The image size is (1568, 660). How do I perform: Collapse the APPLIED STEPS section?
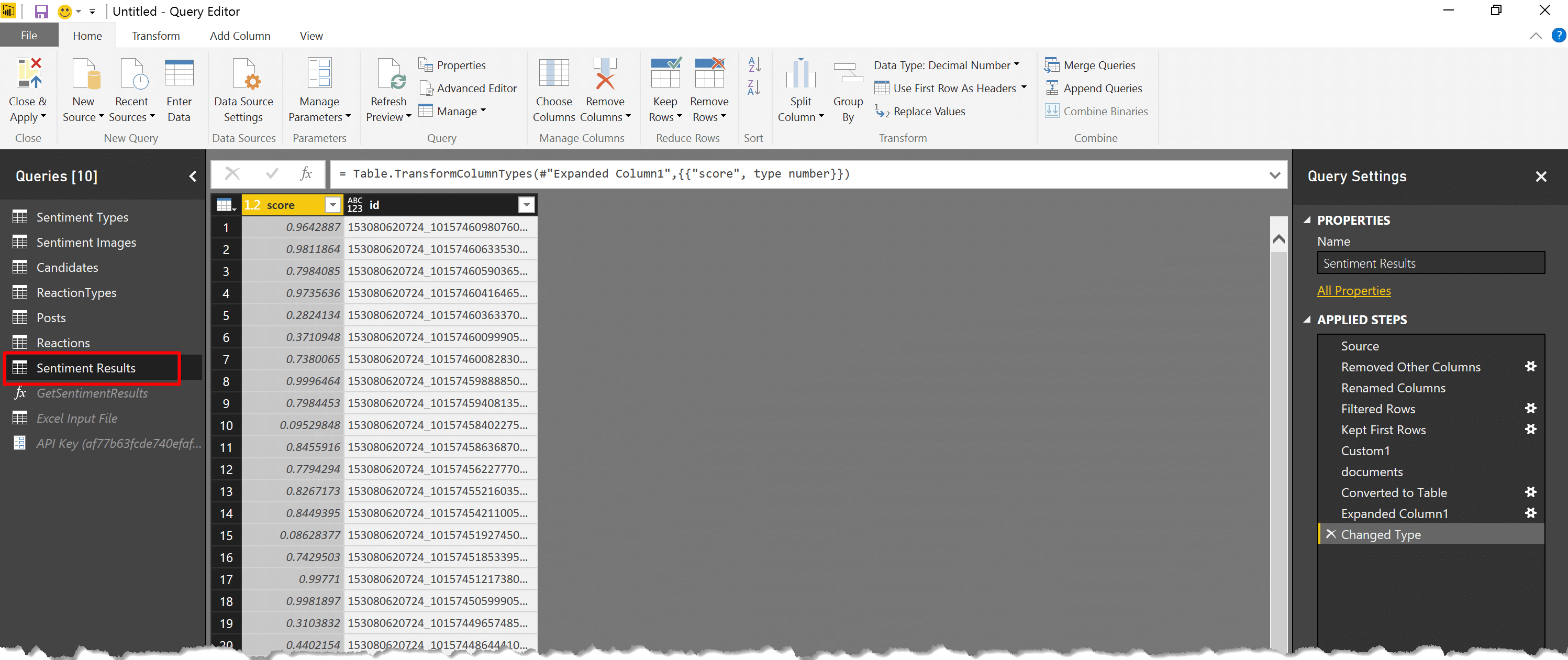[x=1307, y=320]
